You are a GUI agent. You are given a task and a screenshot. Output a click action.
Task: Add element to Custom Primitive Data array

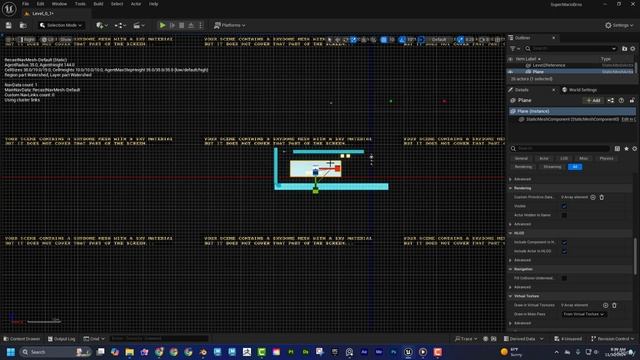click(593, 197)
